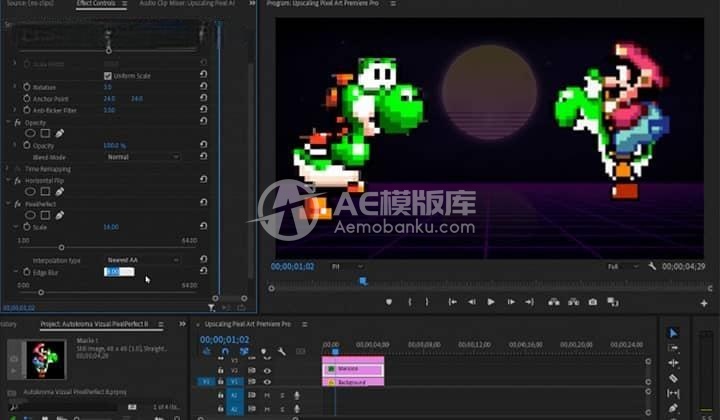Click the PixelPerfect Scale slider handle
720x420 pixels.
[61, 247]
